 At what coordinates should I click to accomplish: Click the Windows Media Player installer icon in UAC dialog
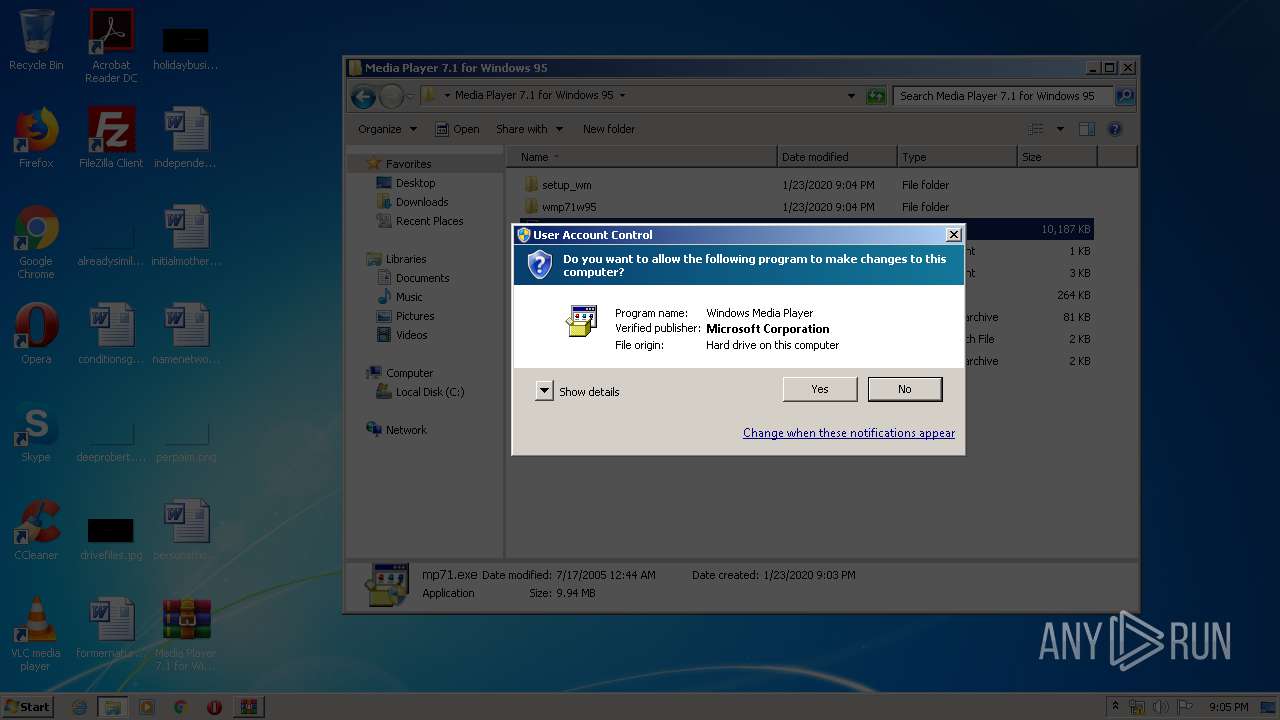pos(581,321)
